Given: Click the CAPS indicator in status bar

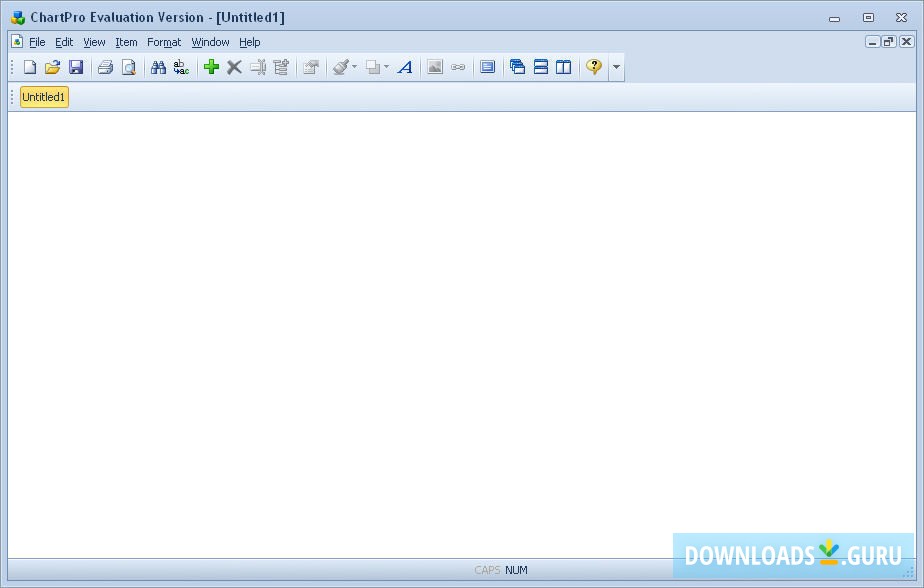Looking at the screenshot, I should coord(487,570).
